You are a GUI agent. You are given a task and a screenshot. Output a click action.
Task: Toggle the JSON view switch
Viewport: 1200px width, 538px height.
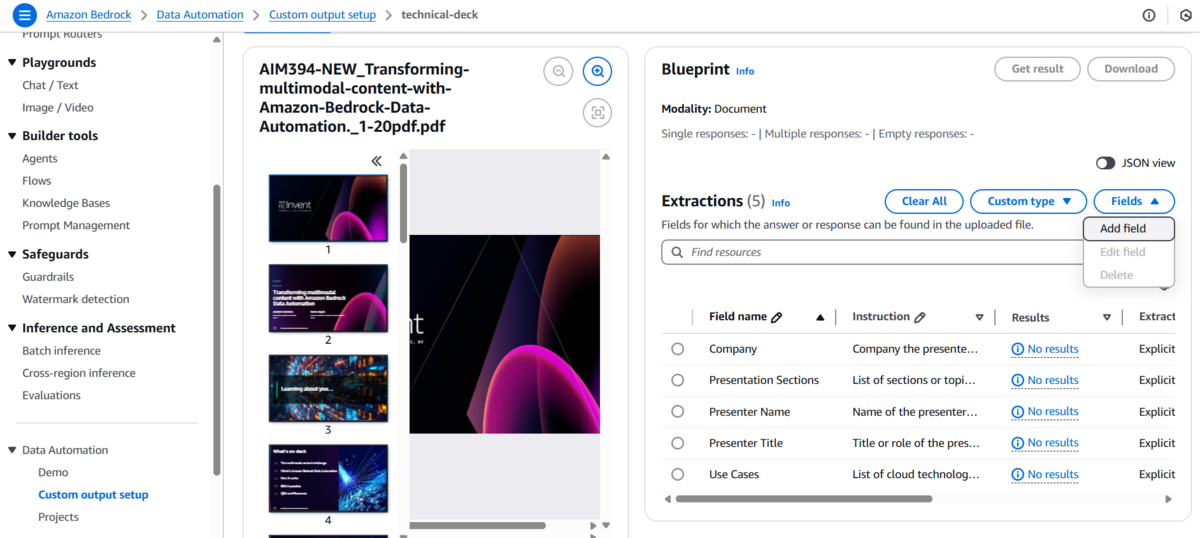coord(1105,163)
